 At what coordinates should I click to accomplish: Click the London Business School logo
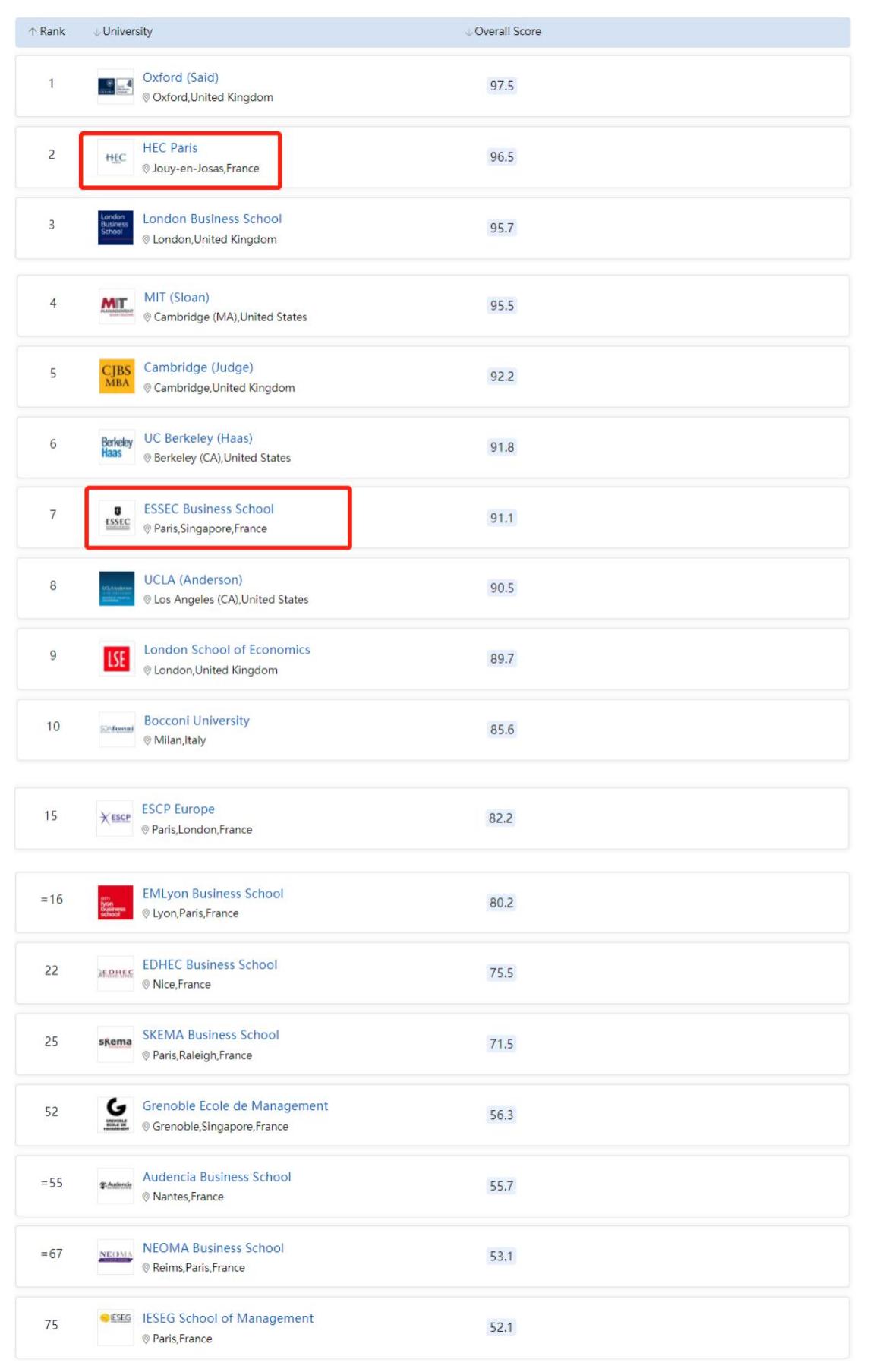tap(115, 228)
